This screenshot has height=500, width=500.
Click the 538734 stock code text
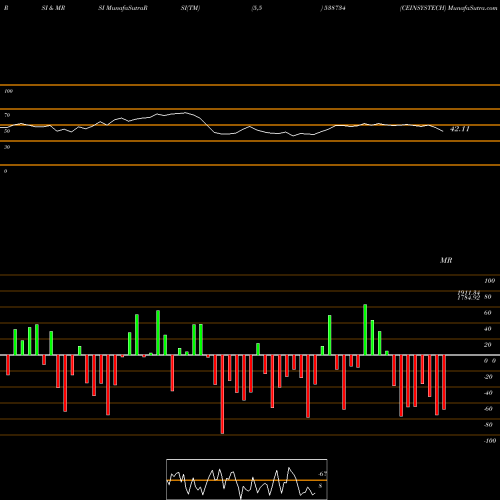tap(334, 8)
